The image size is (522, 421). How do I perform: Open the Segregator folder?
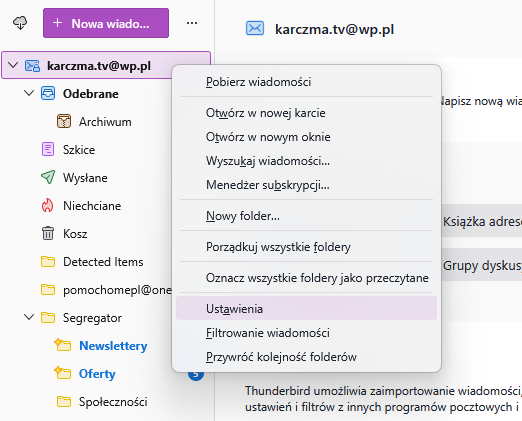[92, 318]
